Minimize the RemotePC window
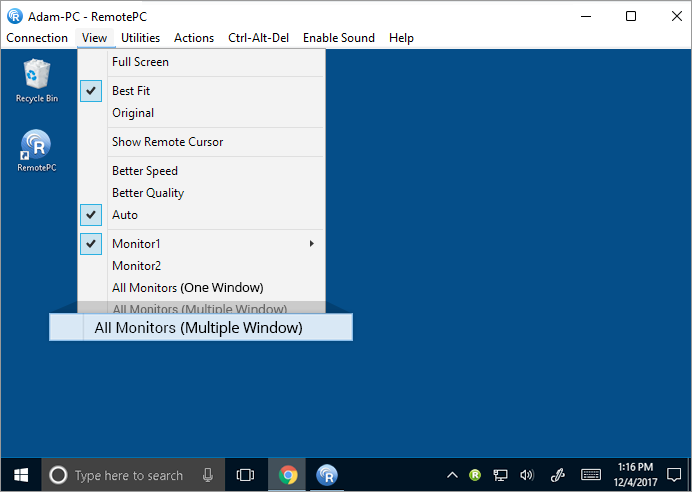692x492 pixels. coord(586,16)
